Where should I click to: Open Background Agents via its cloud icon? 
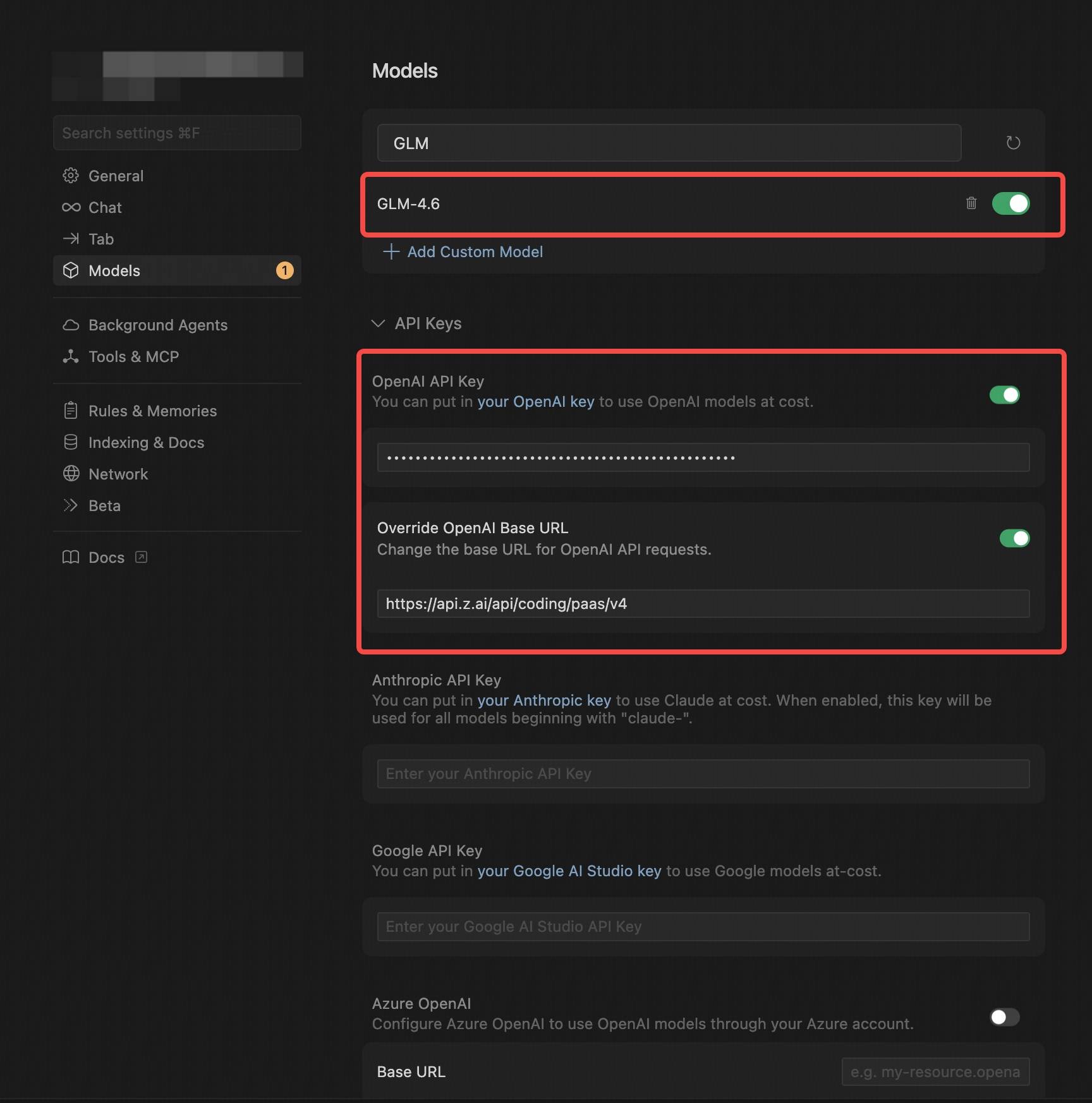[71, 325]
